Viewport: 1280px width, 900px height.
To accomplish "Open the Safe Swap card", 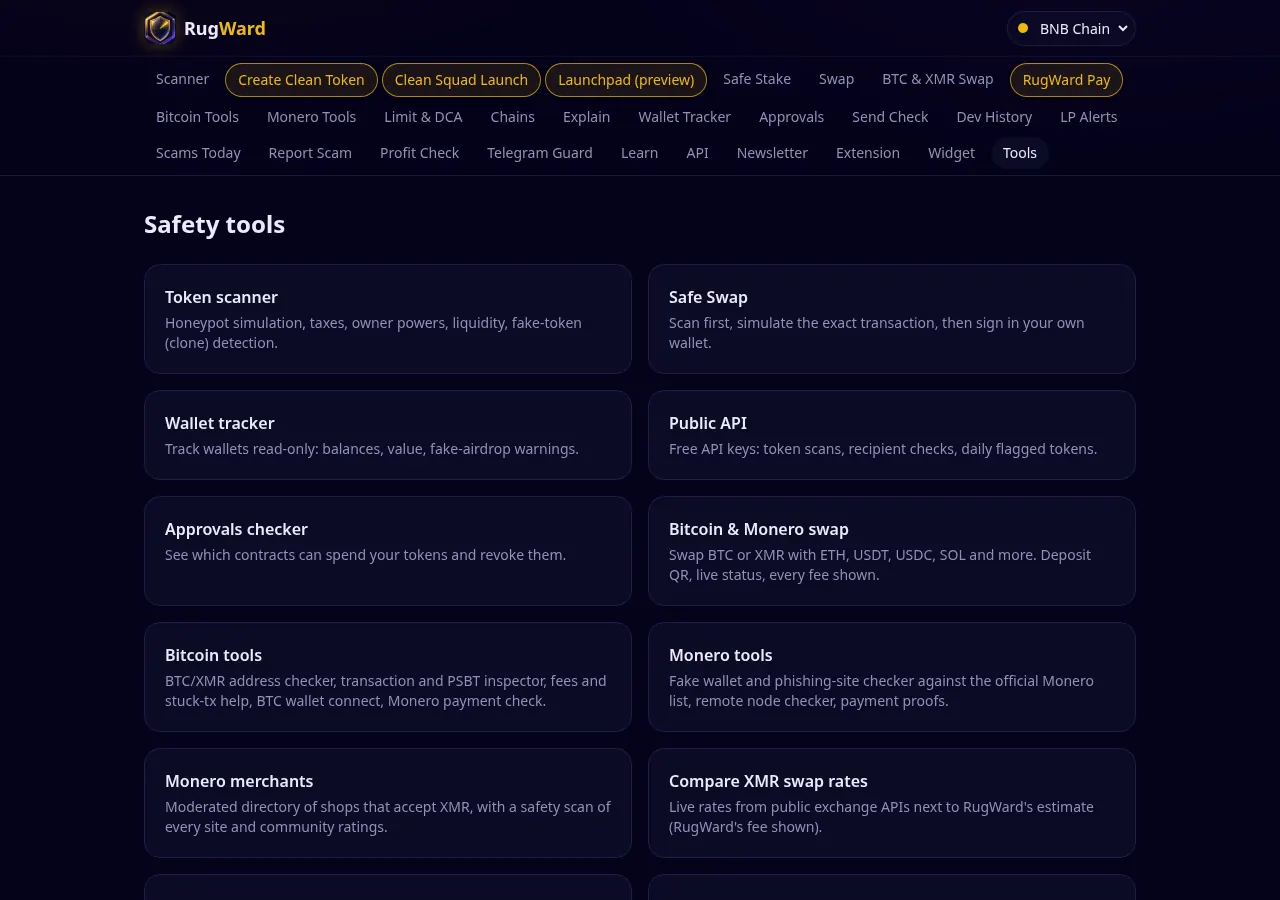I will coord(892,319).
